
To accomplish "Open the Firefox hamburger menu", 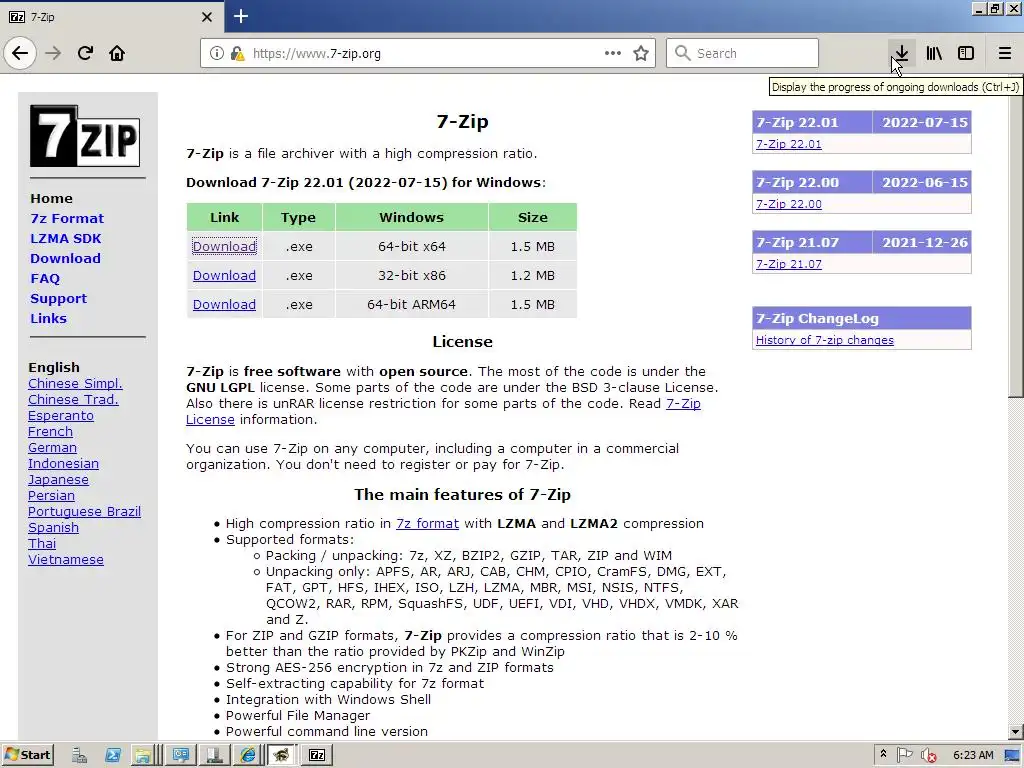I will pos(1005,53).
